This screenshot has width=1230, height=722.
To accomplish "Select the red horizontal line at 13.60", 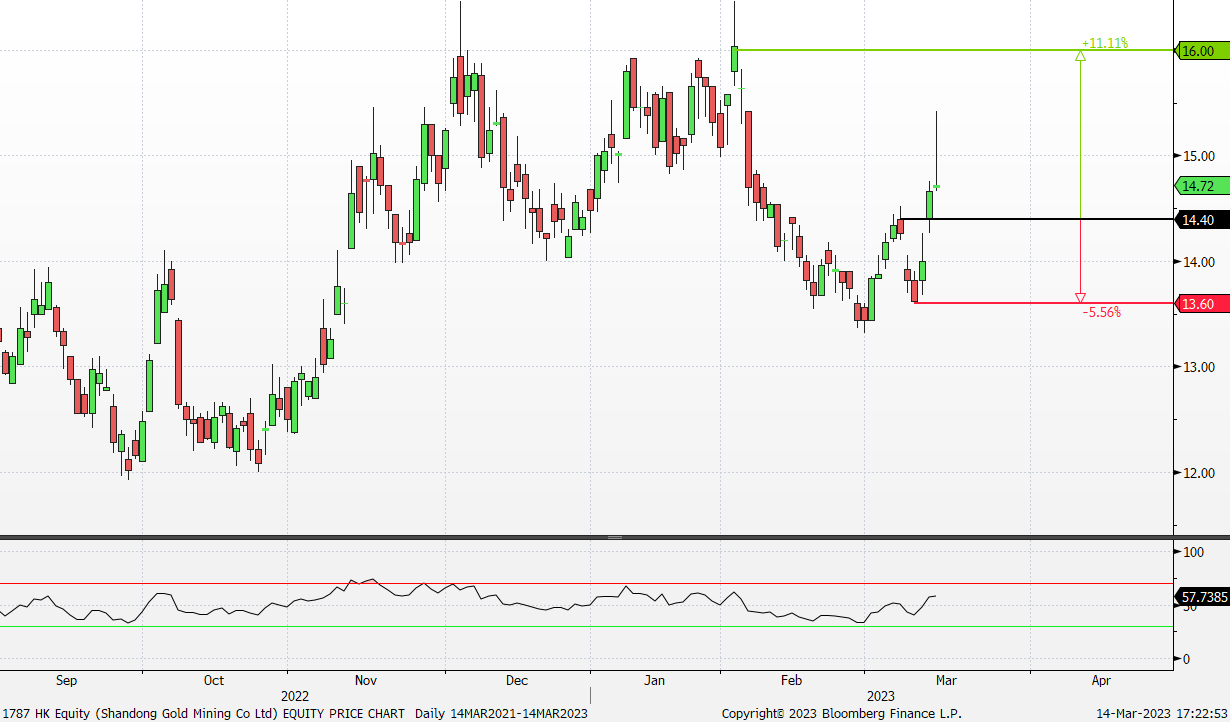I will coord(1042,302).
